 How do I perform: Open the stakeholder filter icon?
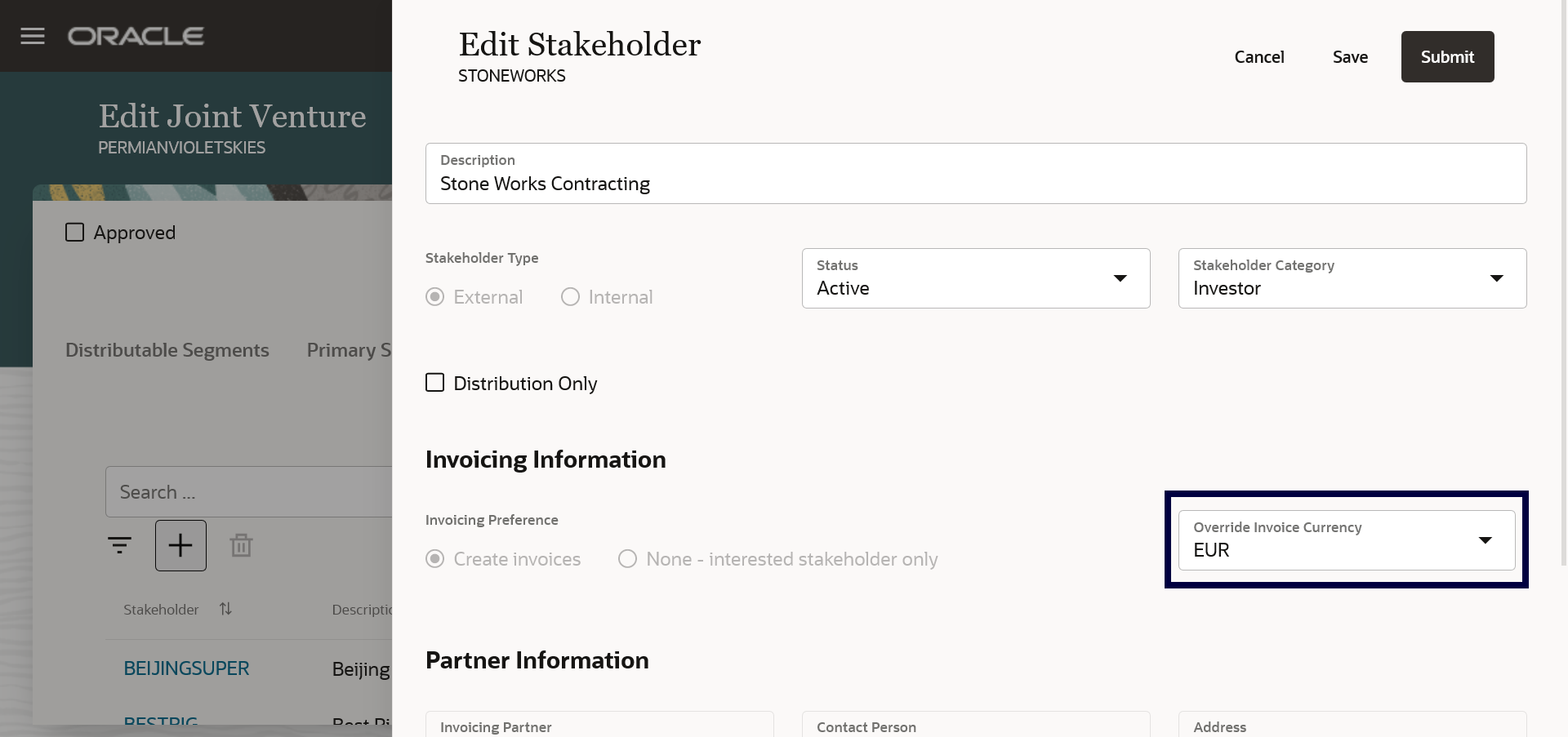pos(119,545)
